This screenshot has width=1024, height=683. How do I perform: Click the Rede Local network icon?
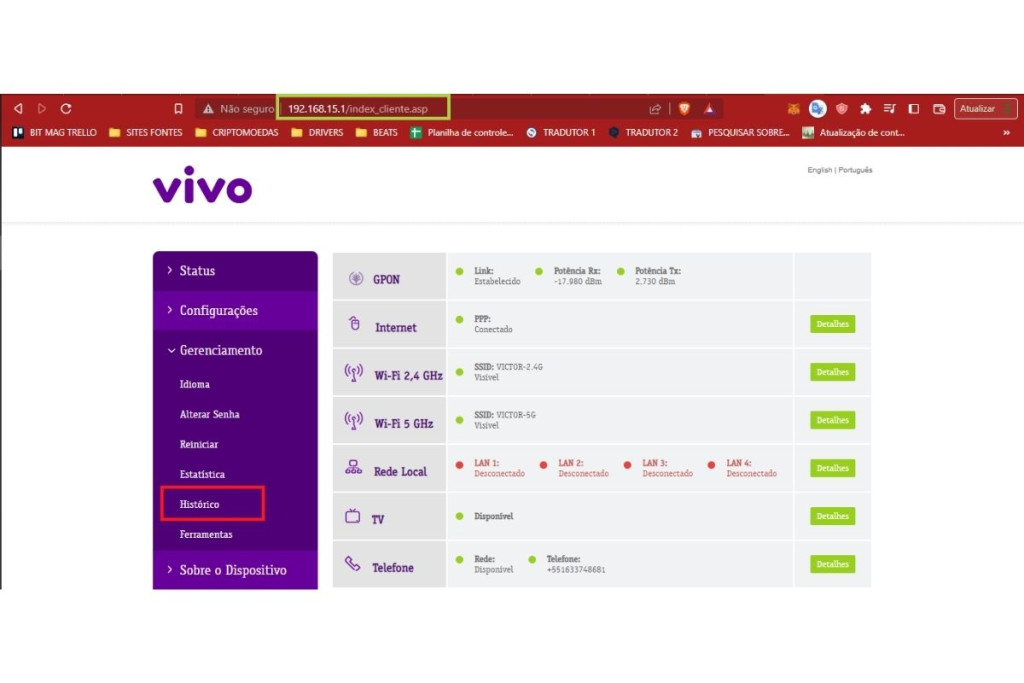(355, 467)
